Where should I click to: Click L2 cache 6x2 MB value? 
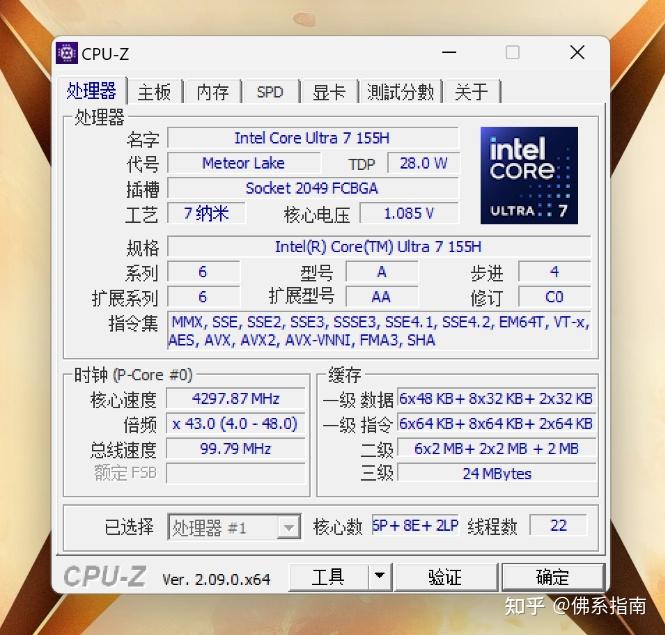pos(496,448)
